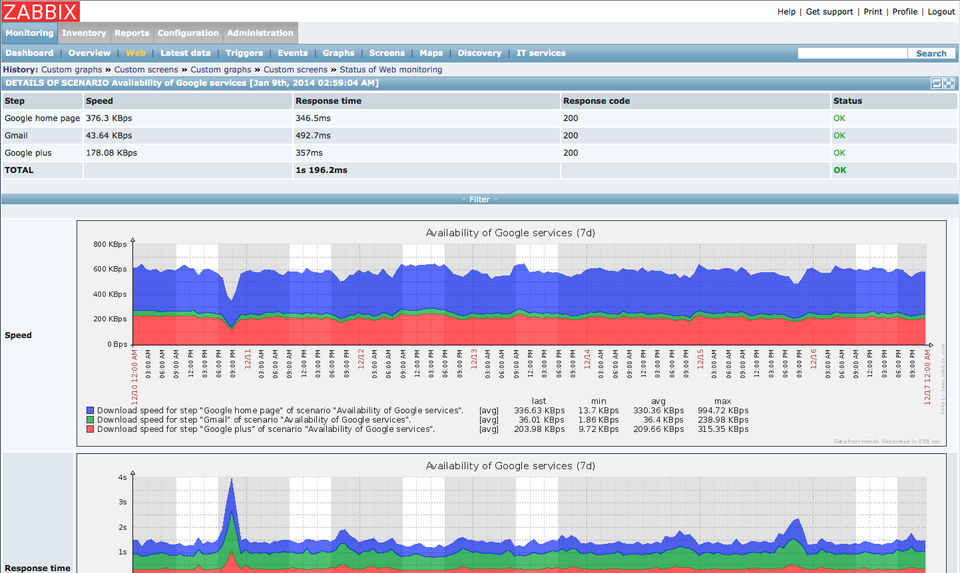Open the Triggers submenu item
The height and width of the screenshot is (573, 960).
(244, 53)
